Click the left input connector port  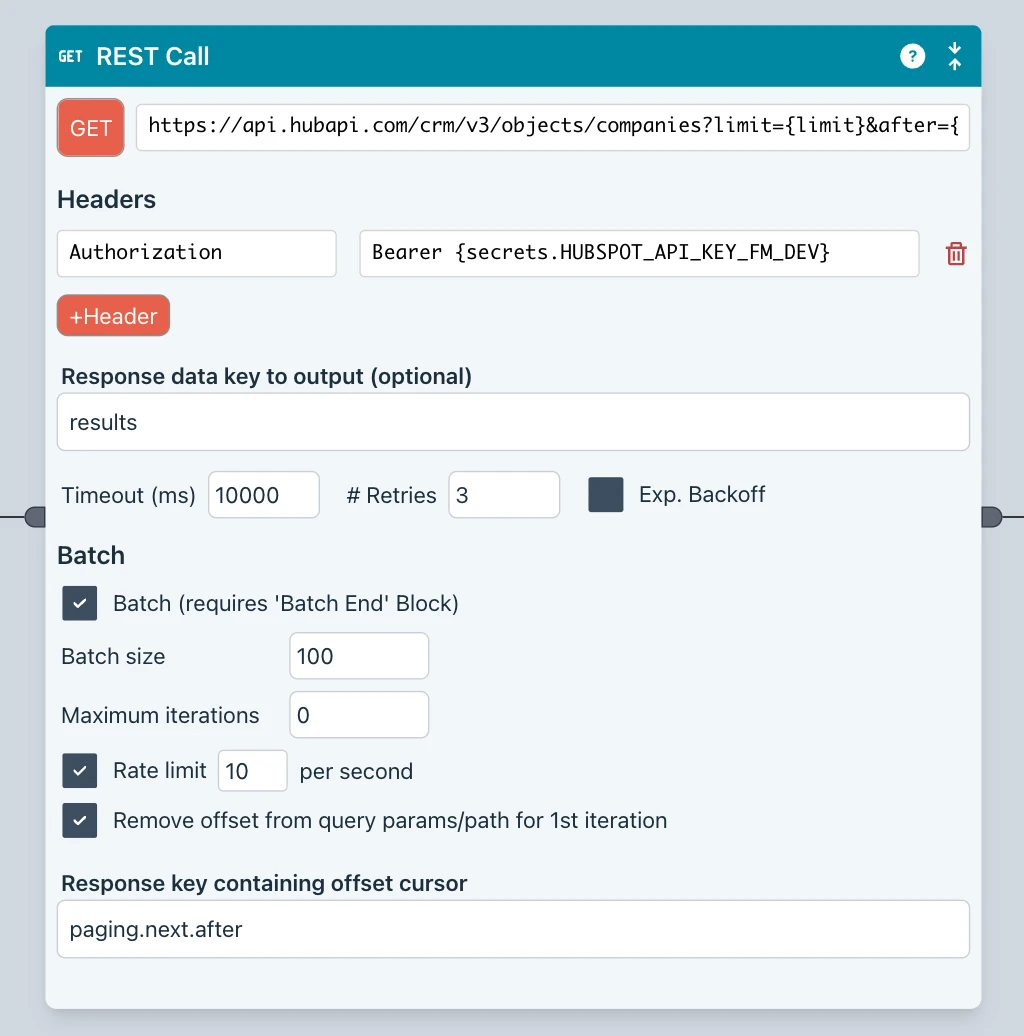click(x=35, y=516)
